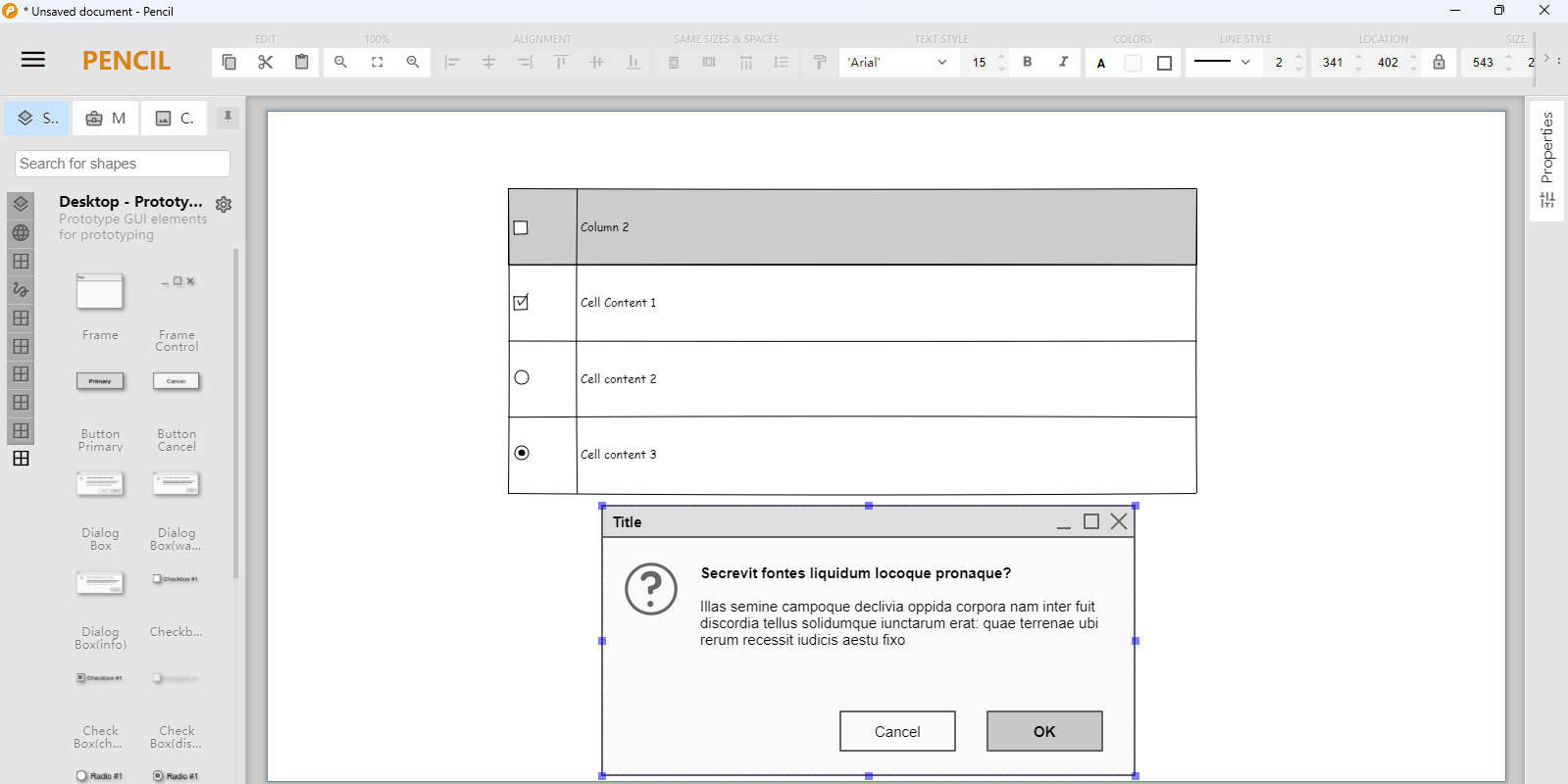Click the Copy icon in Edit group

point(229,62)
